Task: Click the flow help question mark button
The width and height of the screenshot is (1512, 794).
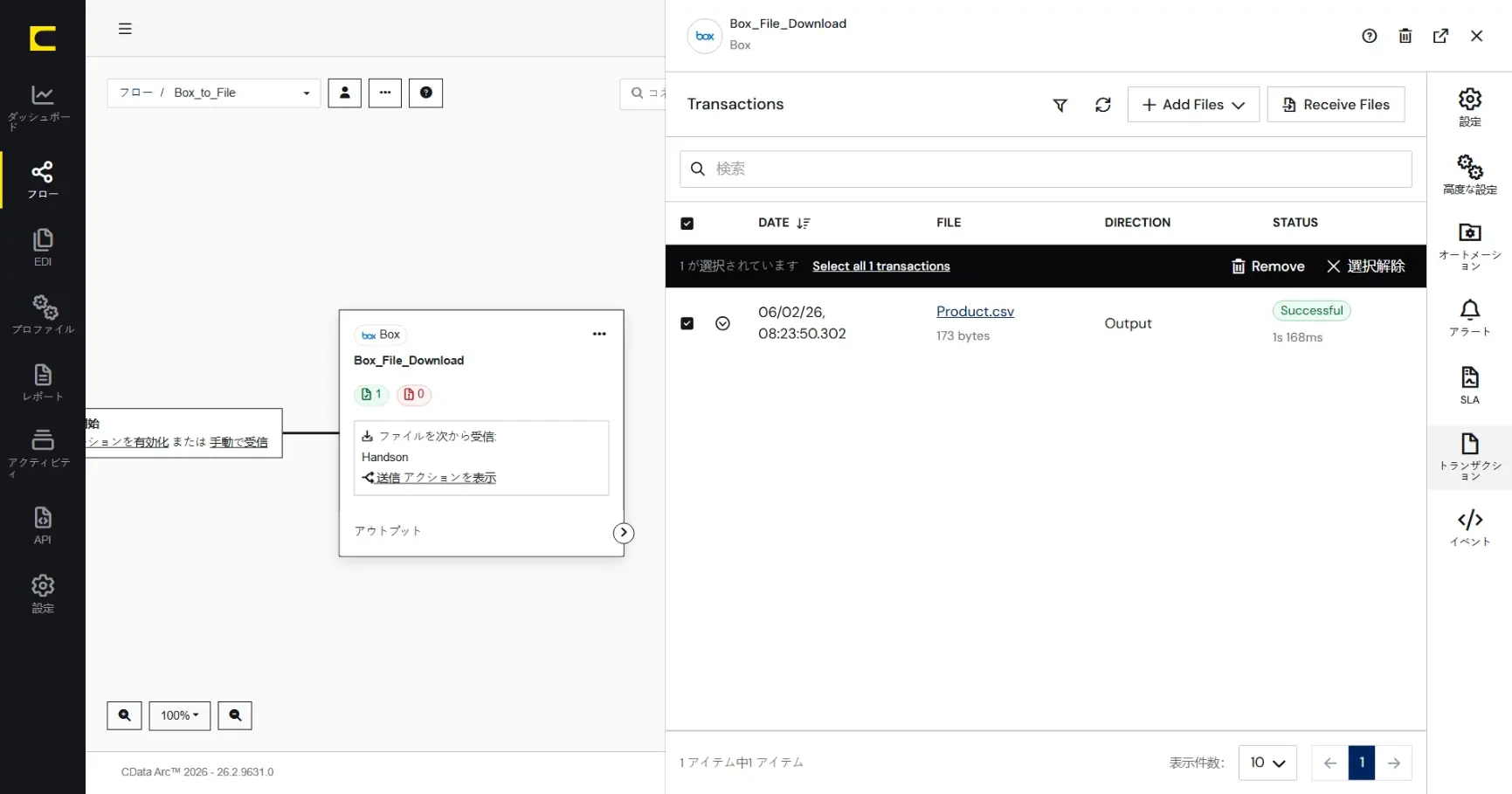Action: [426, 93]
